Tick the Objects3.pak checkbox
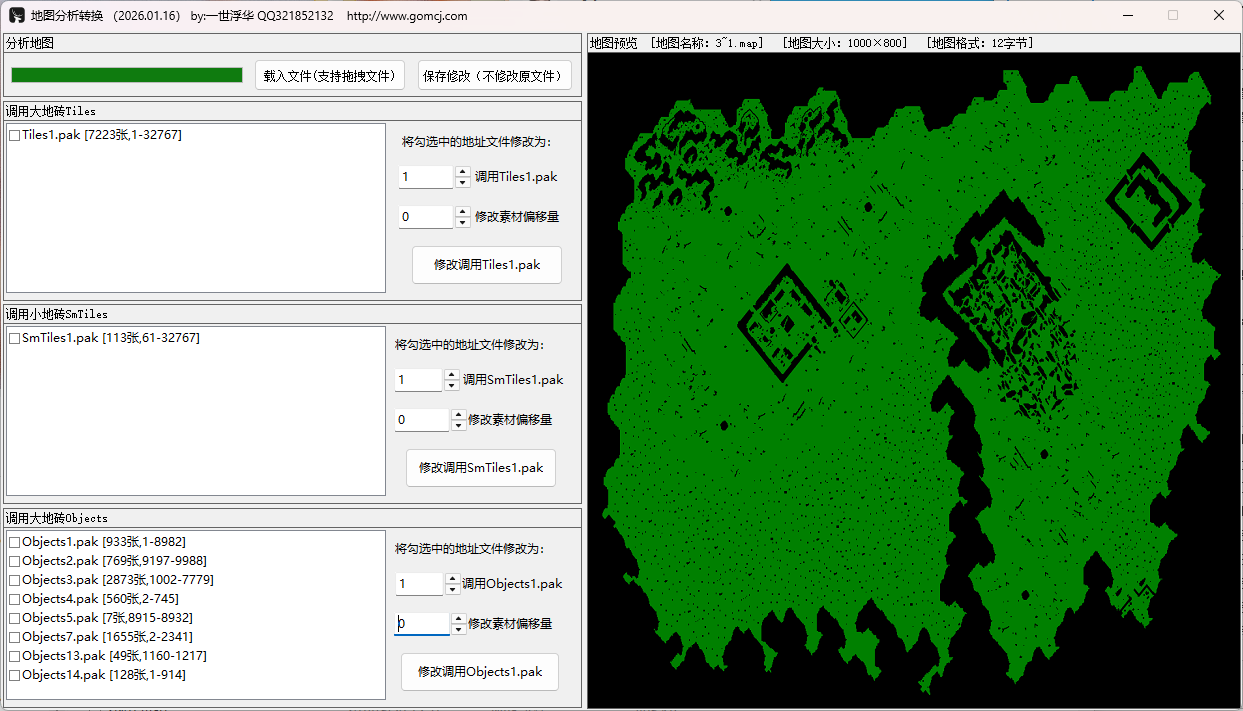This screenshot has width=1243, height=711. [15, 580]
